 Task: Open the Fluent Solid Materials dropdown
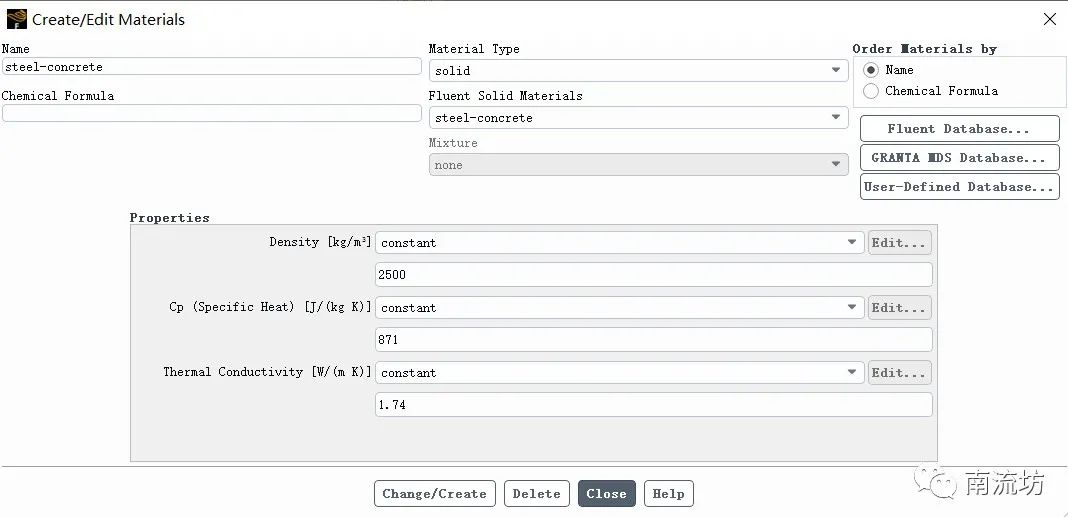pyautogui.click(x=638, y=118)
